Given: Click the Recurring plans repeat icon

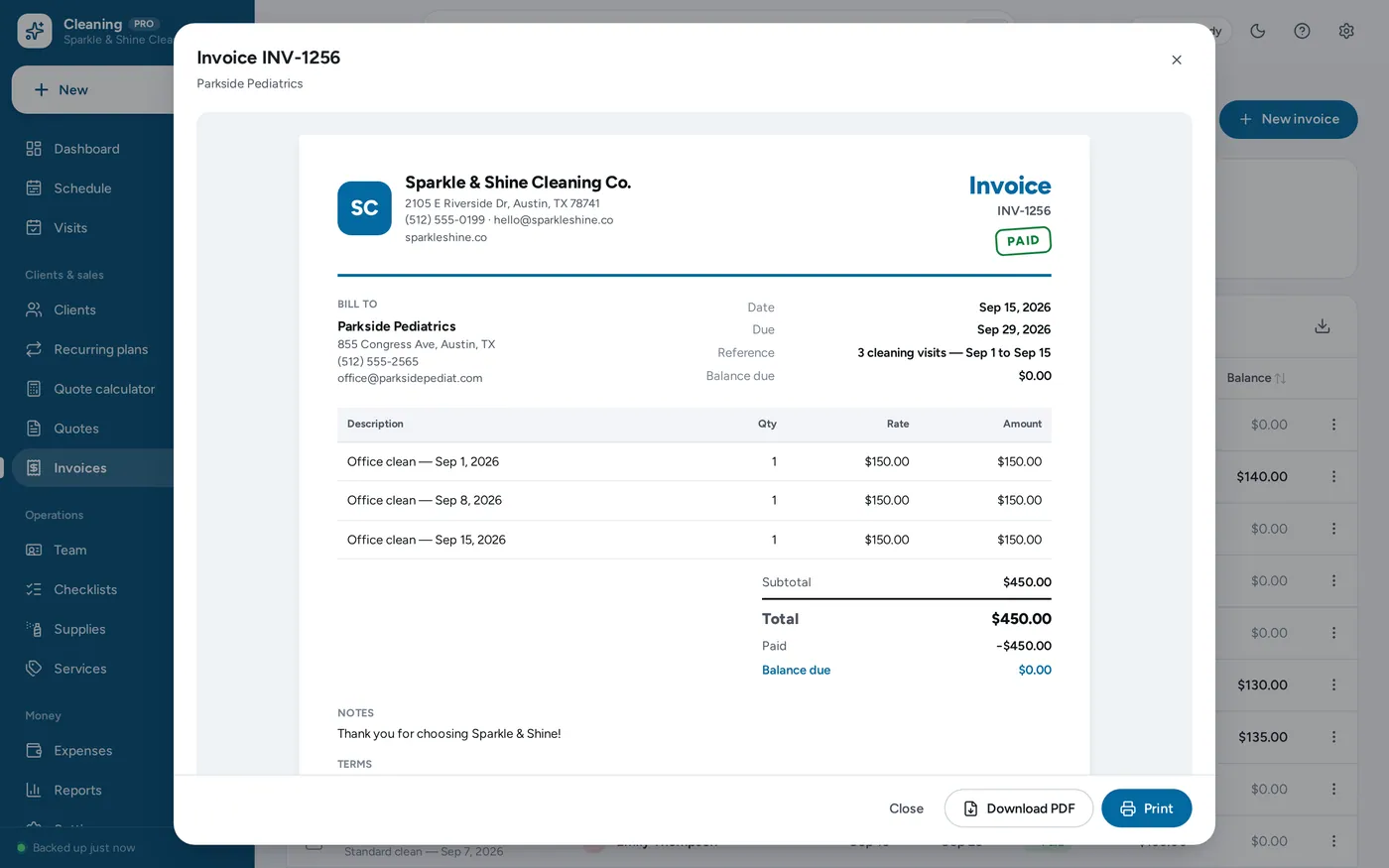Looking at the screenshot, I should [x=34, y=349].
